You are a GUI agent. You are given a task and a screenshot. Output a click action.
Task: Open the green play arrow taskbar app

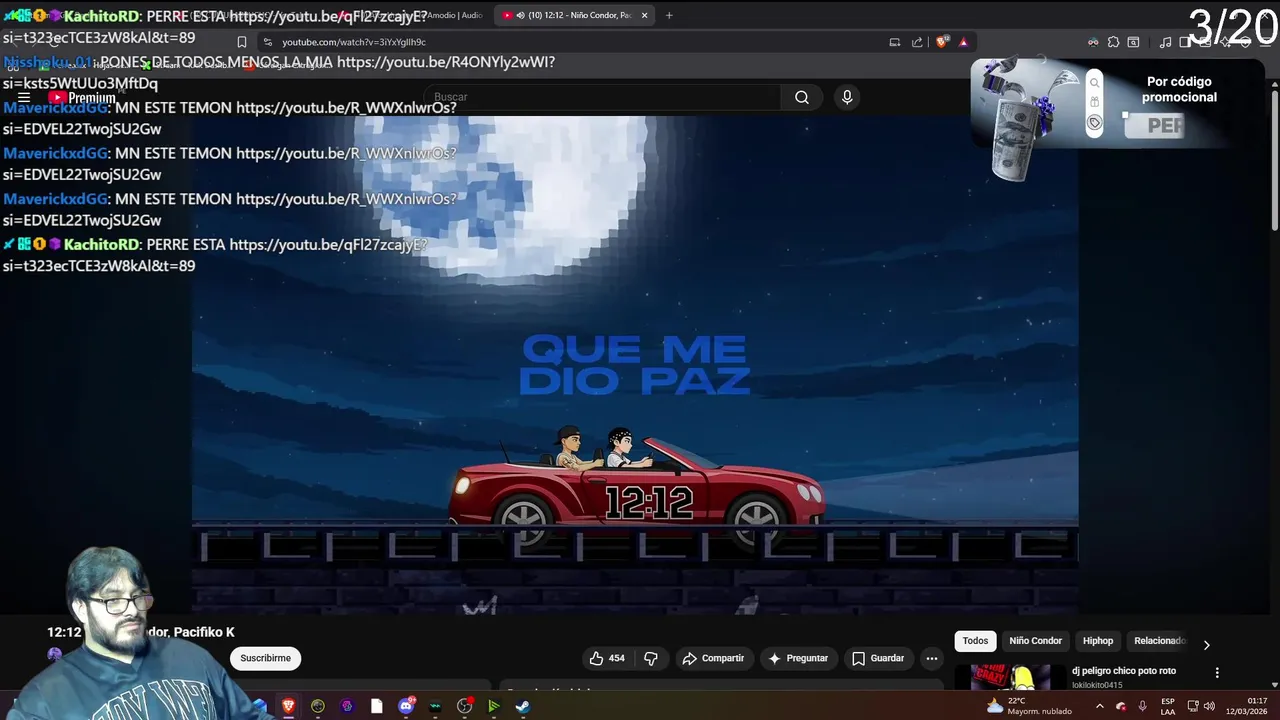click(x=494, y=706)
